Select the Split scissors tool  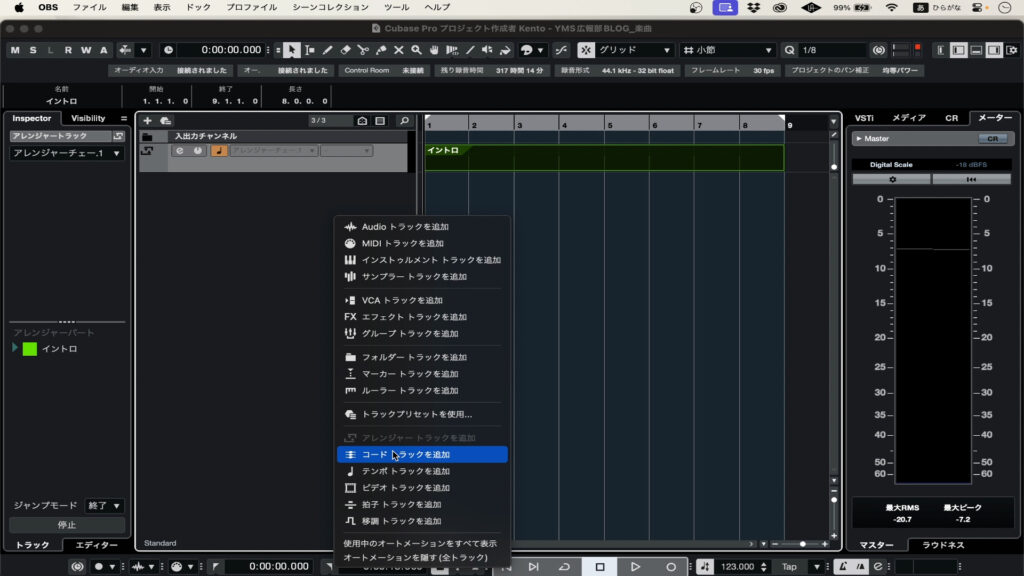point(363,50)
